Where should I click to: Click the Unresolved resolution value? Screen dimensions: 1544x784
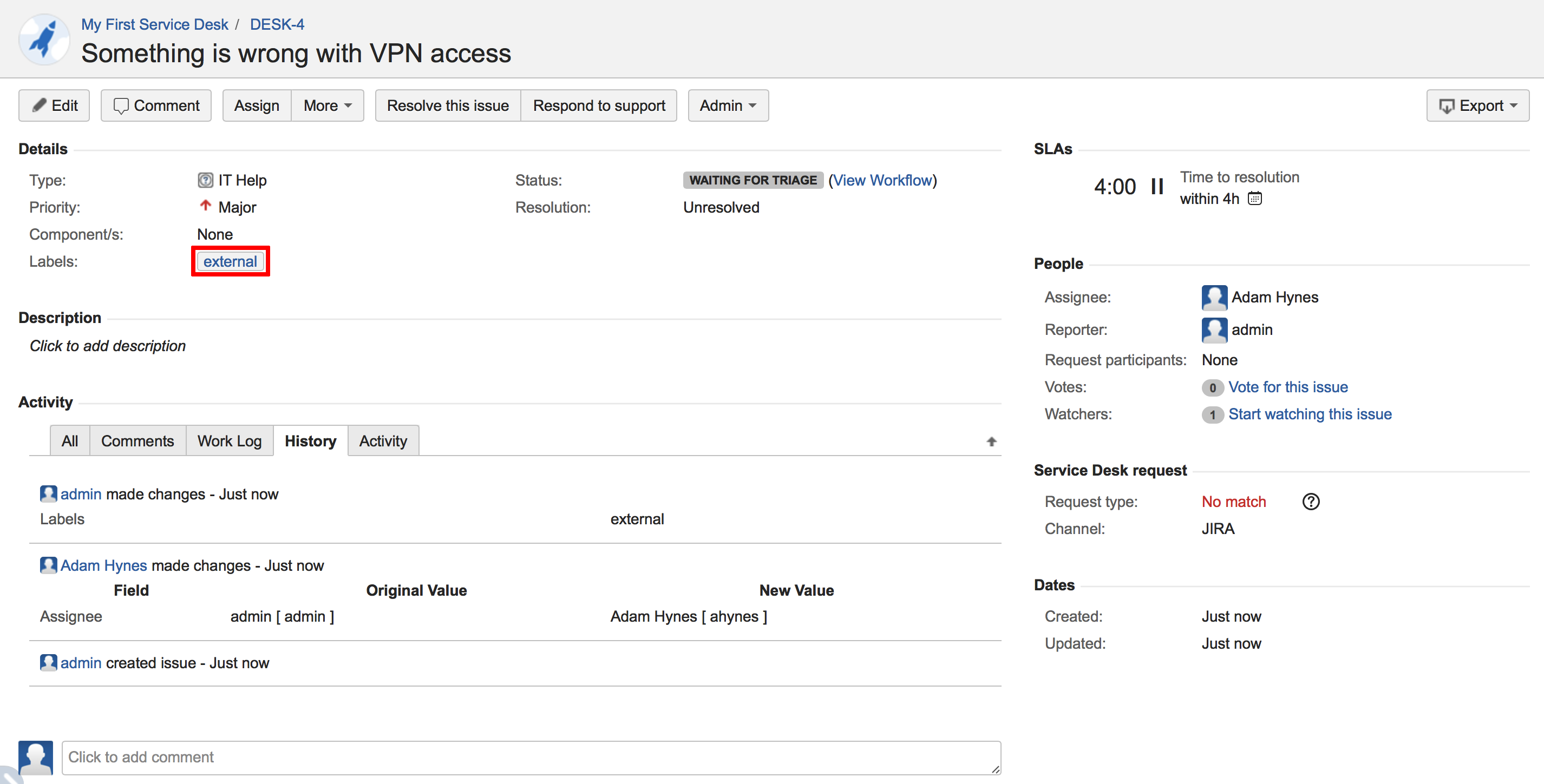(721, 207)
